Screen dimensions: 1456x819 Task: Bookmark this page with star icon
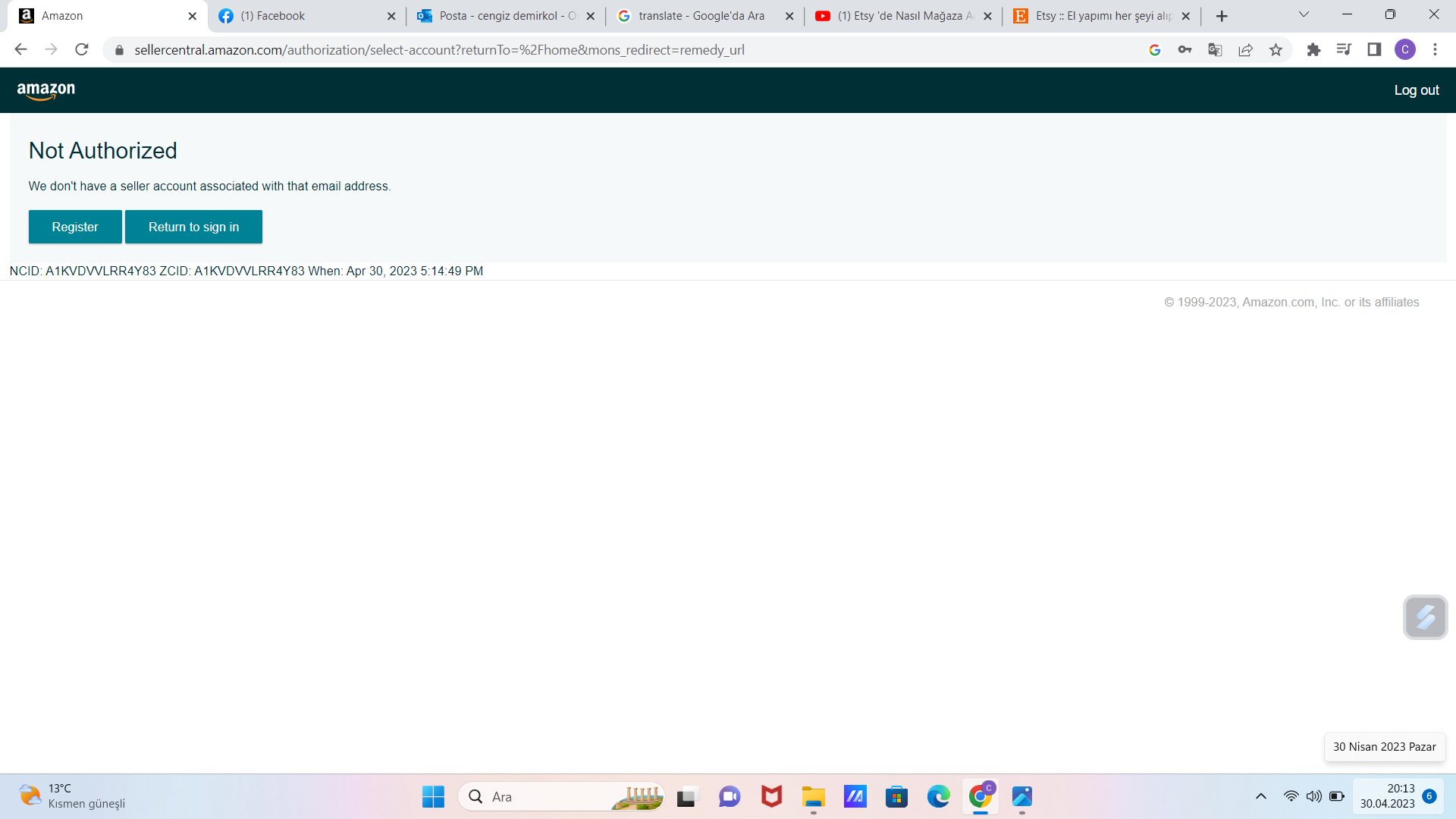(x=1276, y=50)
